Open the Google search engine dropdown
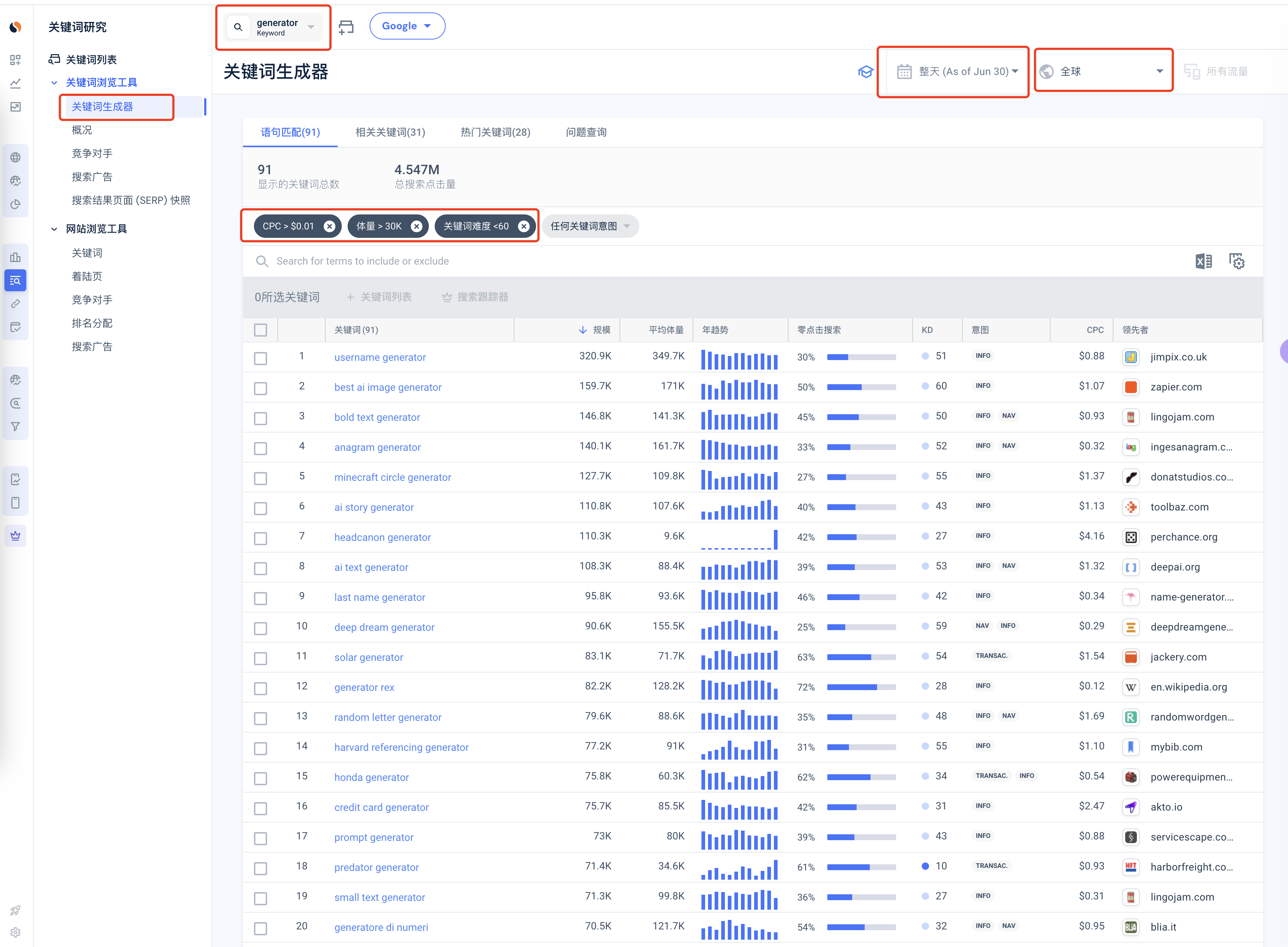The image size is (1288, 947). coord(407,26)
